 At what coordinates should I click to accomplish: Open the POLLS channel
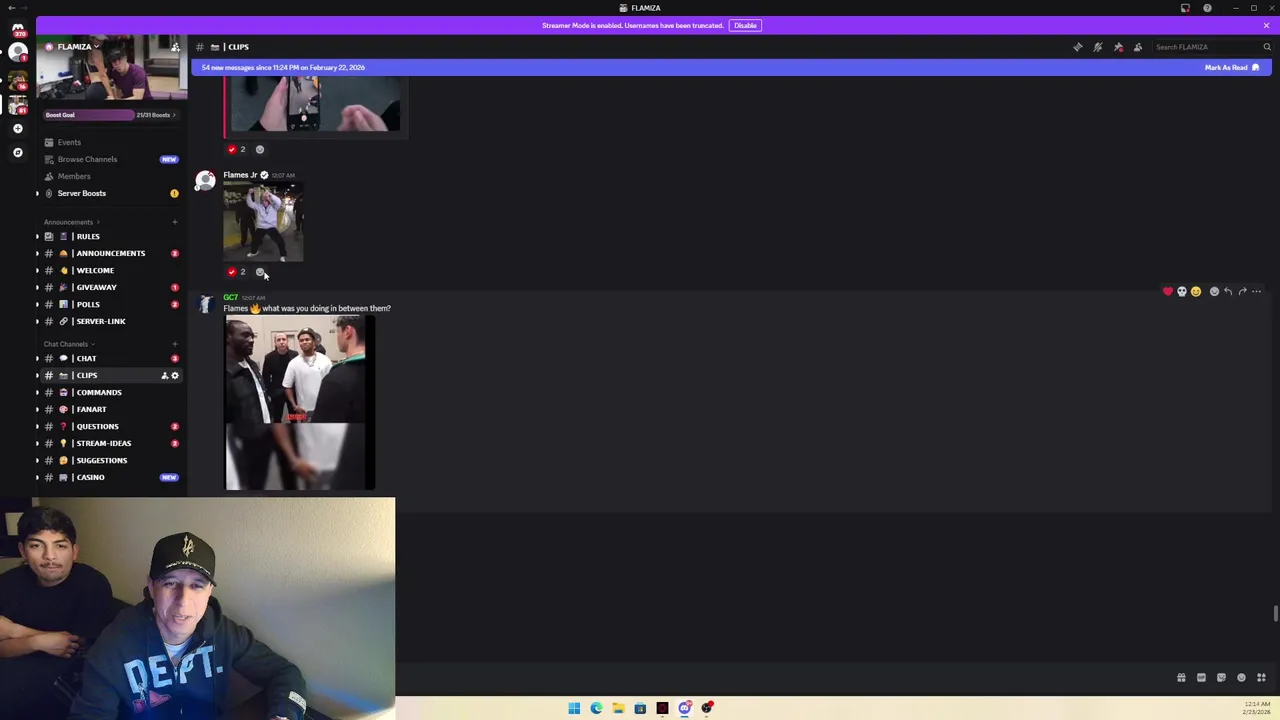110,304
